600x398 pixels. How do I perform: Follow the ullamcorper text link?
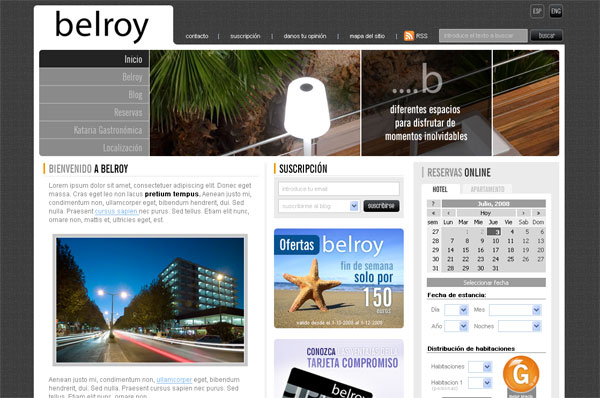pos(174,380)
